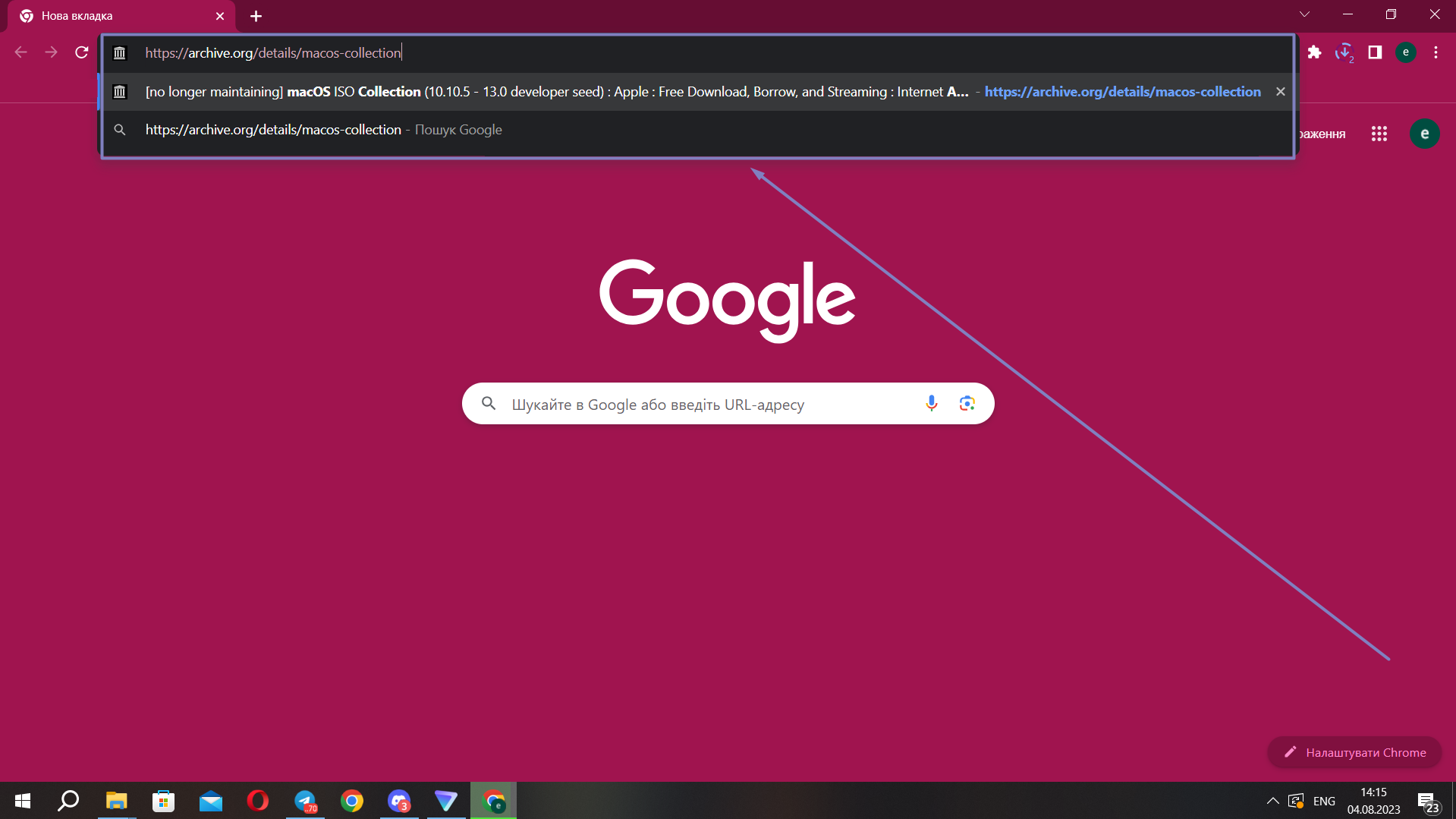
Task: Open the Downloads toolbar icon
Action: click(1344, 52)
